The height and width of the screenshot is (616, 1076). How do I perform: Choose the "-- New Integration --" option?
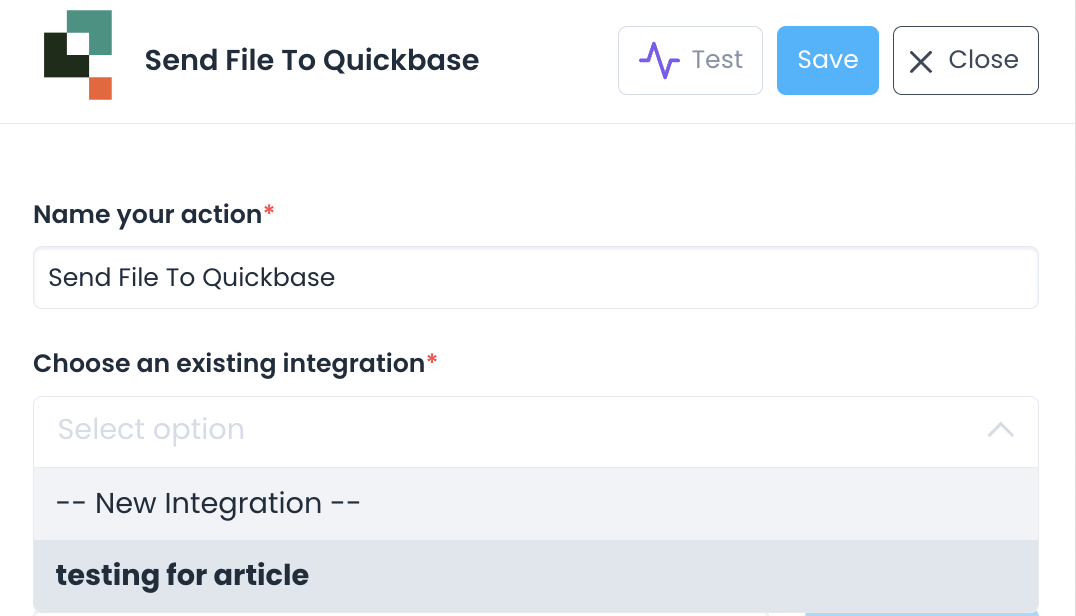point(208,503)
